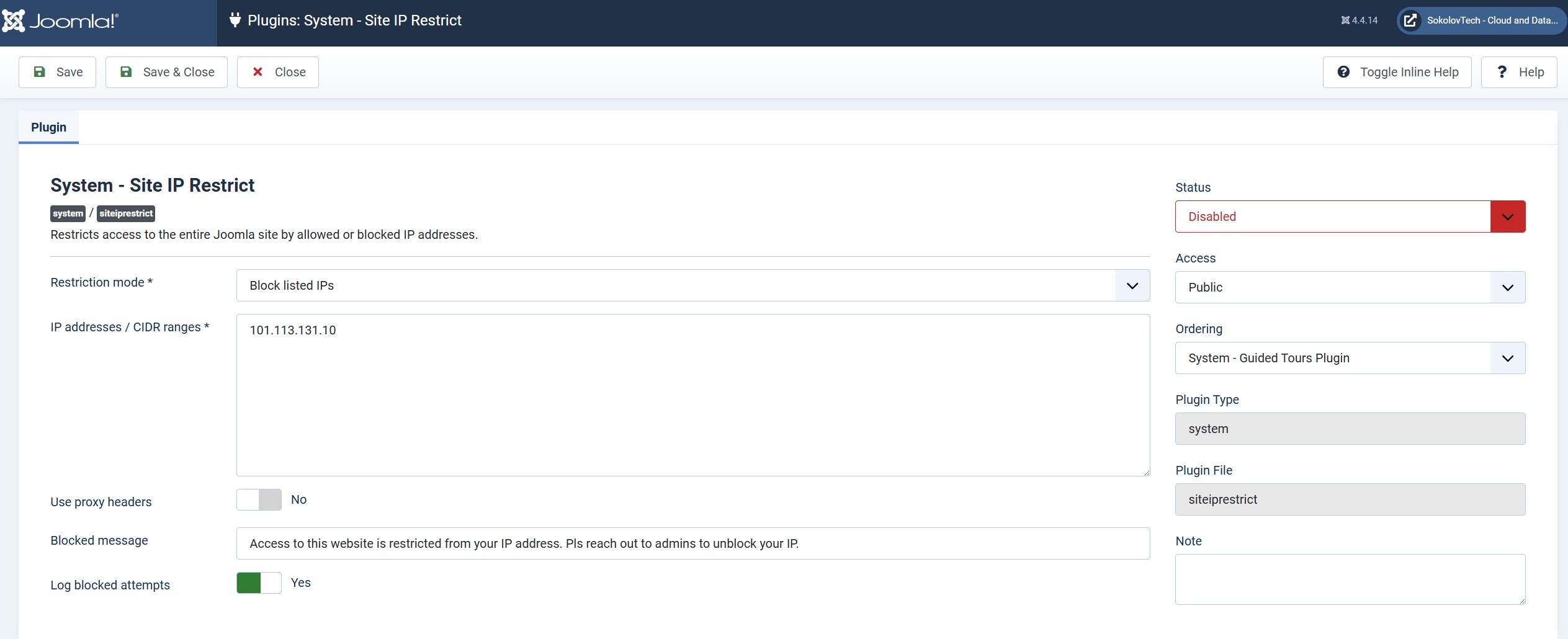Click the Note label
The image size is (1568, 639).
(x=1188, y=541)
